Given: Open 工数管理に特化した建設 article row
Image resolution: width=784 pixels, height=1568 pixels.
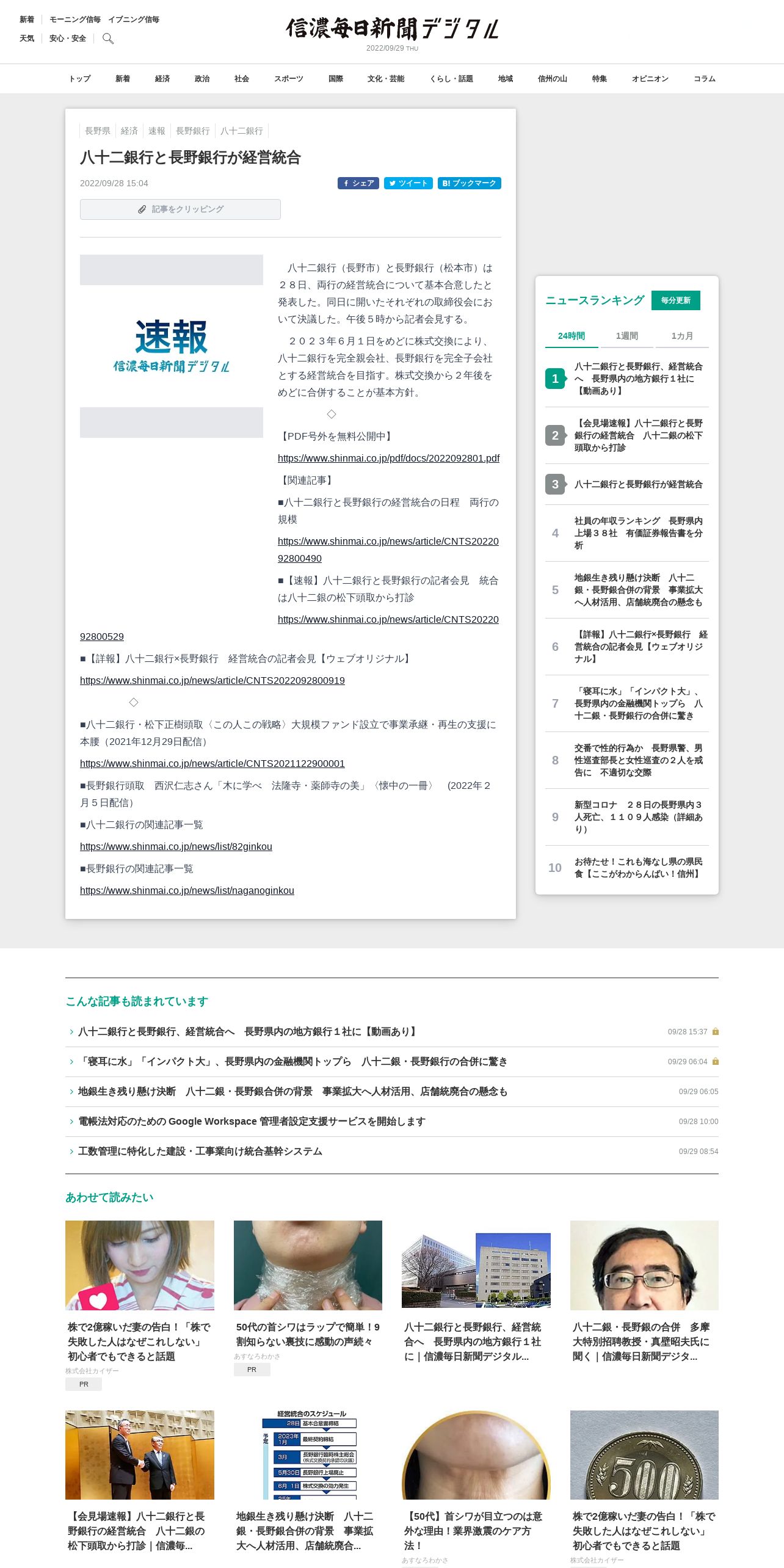Looking at the screenshot, I should [x=392, y=1152].
